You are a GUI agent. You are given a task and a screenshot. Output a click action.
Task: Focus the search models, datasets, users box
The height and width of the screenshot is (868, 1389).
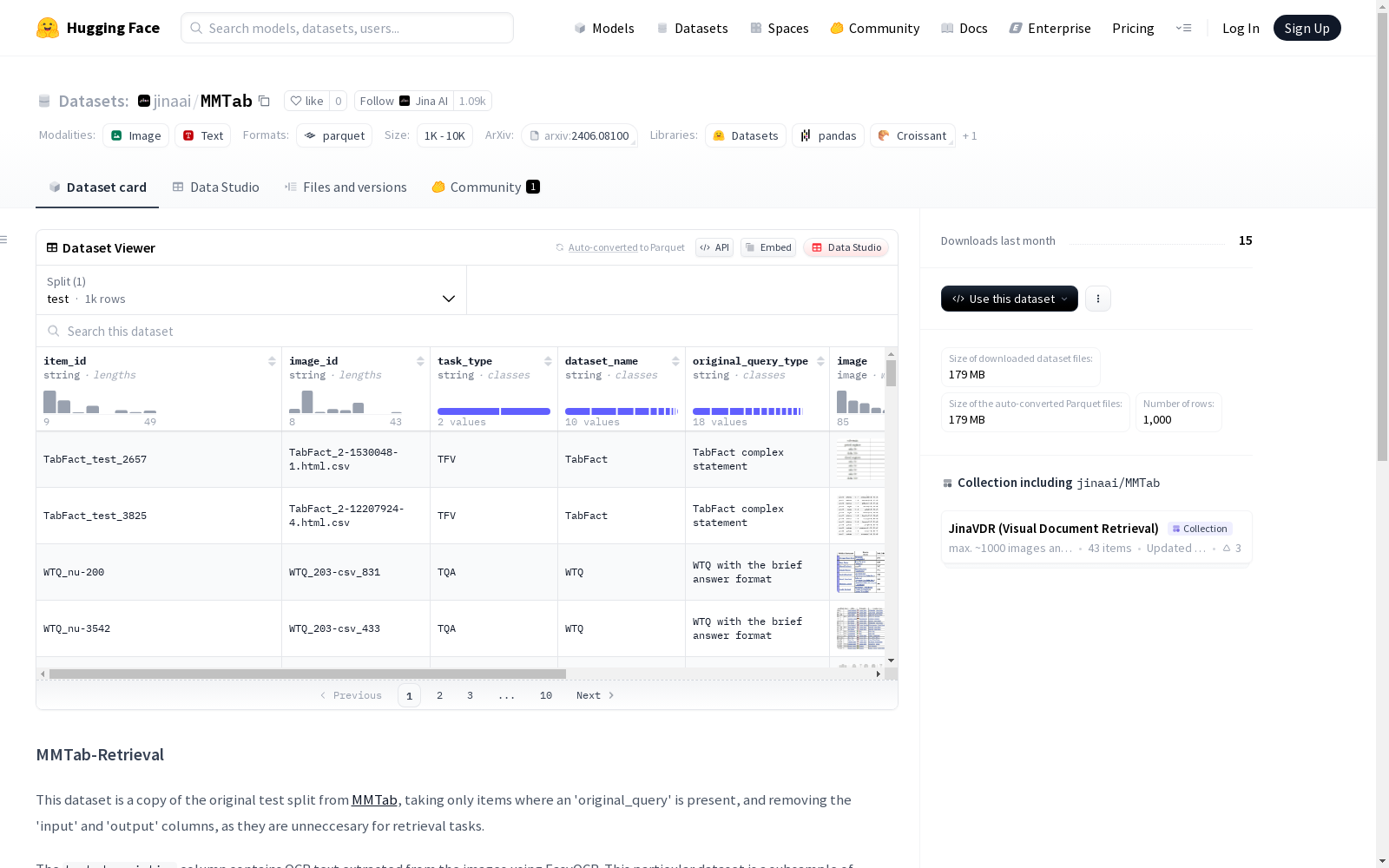point(347,28)
